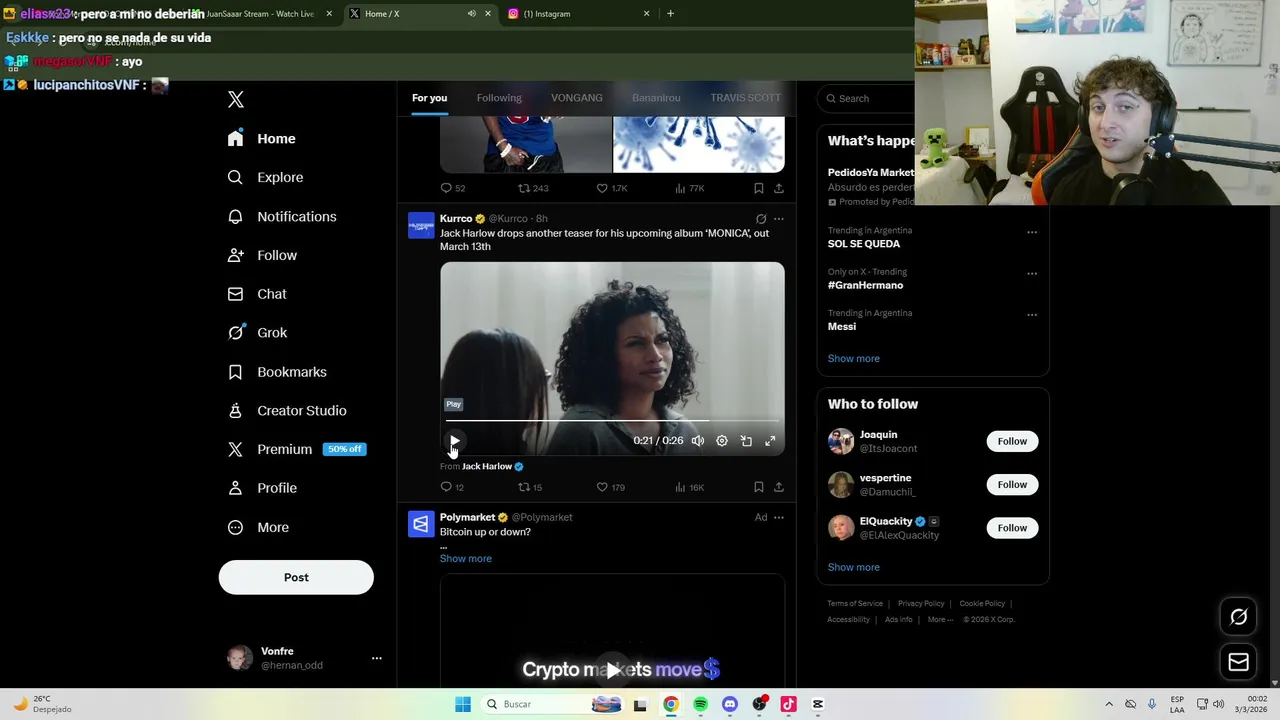Open Home in X sidebar
Viewport: 1280px width, 720px height.
(x=262, y=139)
